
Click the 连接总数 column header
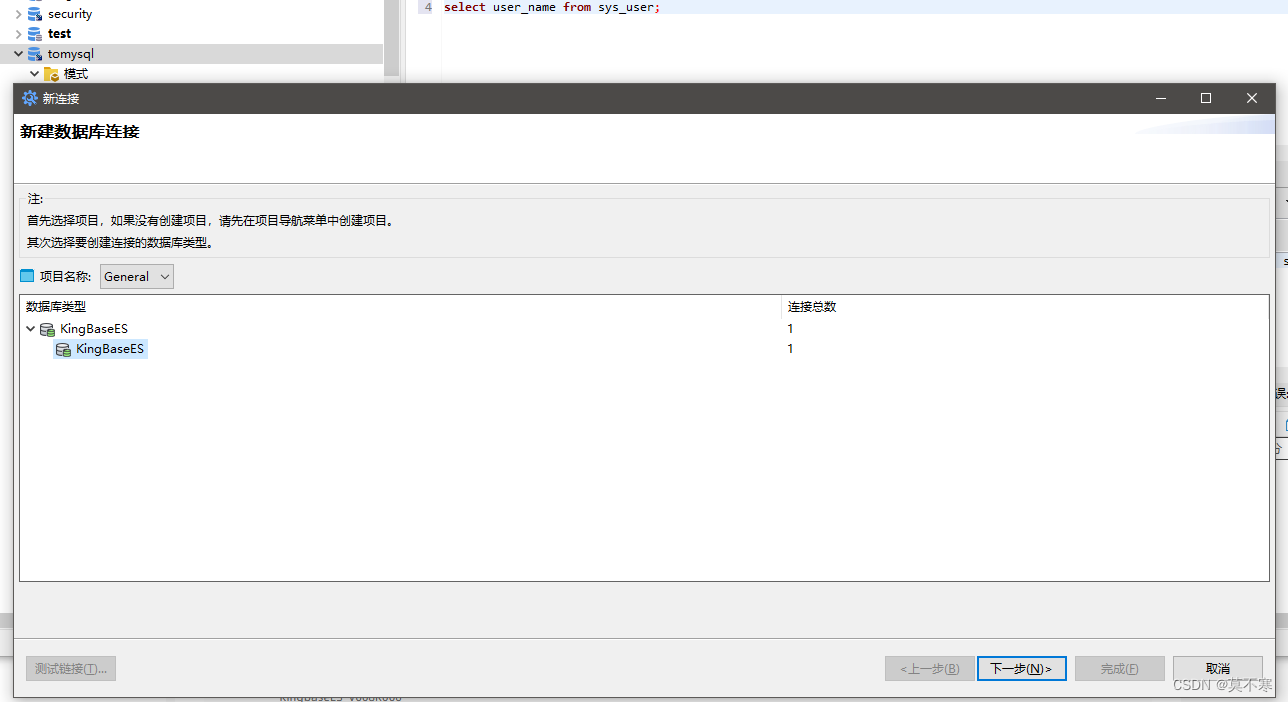[x=1025, y=307]
